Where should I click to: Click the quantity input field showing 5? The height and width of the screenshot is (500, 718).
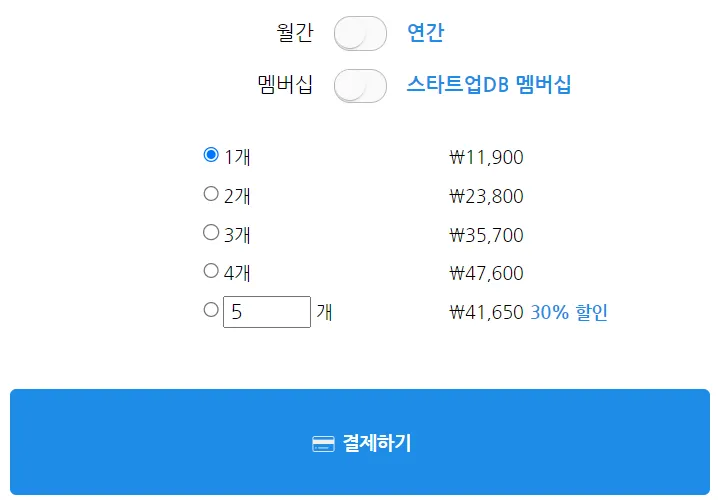click(267, 312)
